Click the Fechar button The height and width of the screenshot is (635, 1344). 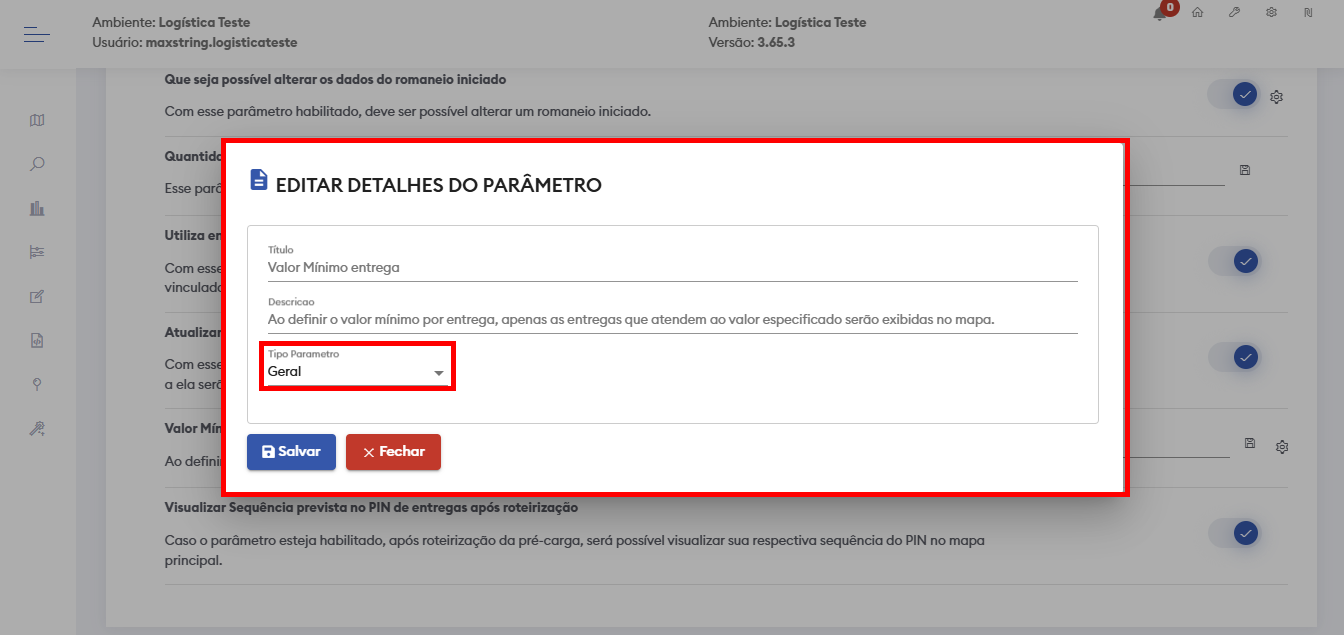(x=393, y=452)
